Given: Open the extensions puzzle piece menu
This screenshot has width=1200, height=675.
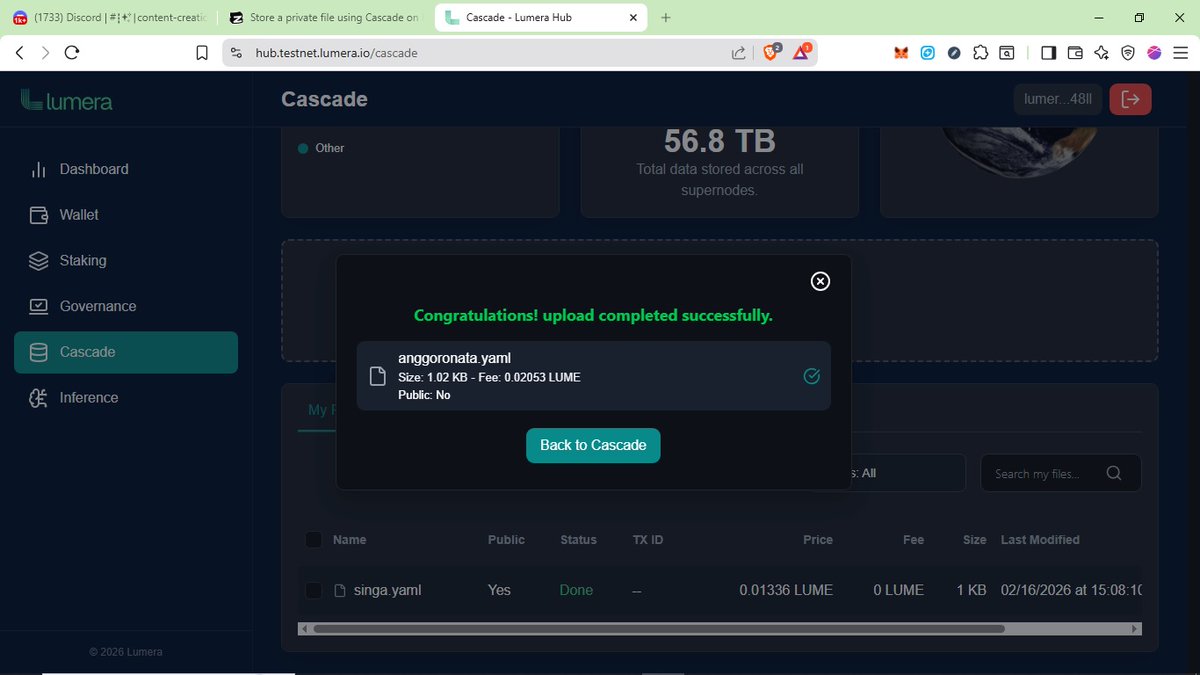Looking at the screenshot, I should [x=981, y=53].
